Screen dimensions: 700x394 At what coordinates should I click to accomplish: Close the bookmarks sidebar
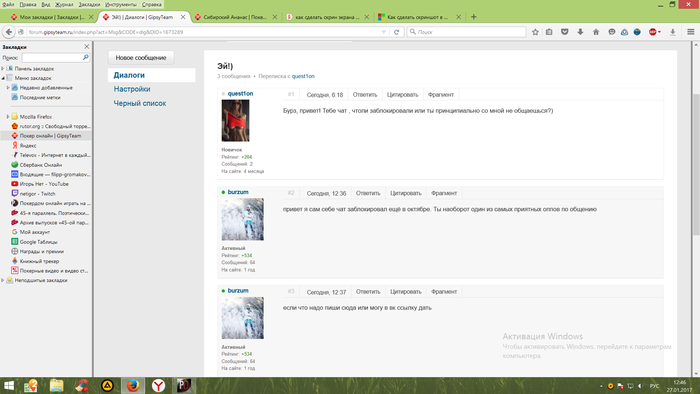point(87,47)
